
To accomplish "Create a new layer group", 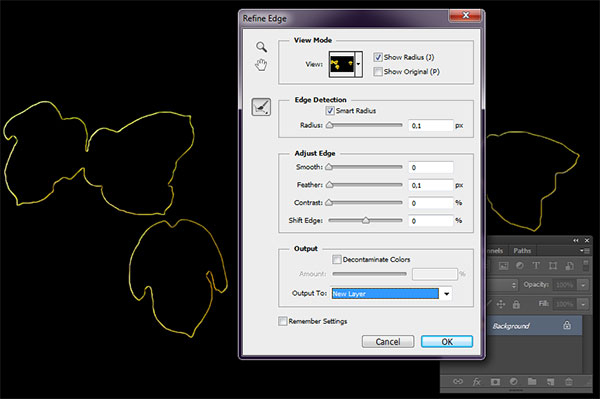I will (532, 381).
